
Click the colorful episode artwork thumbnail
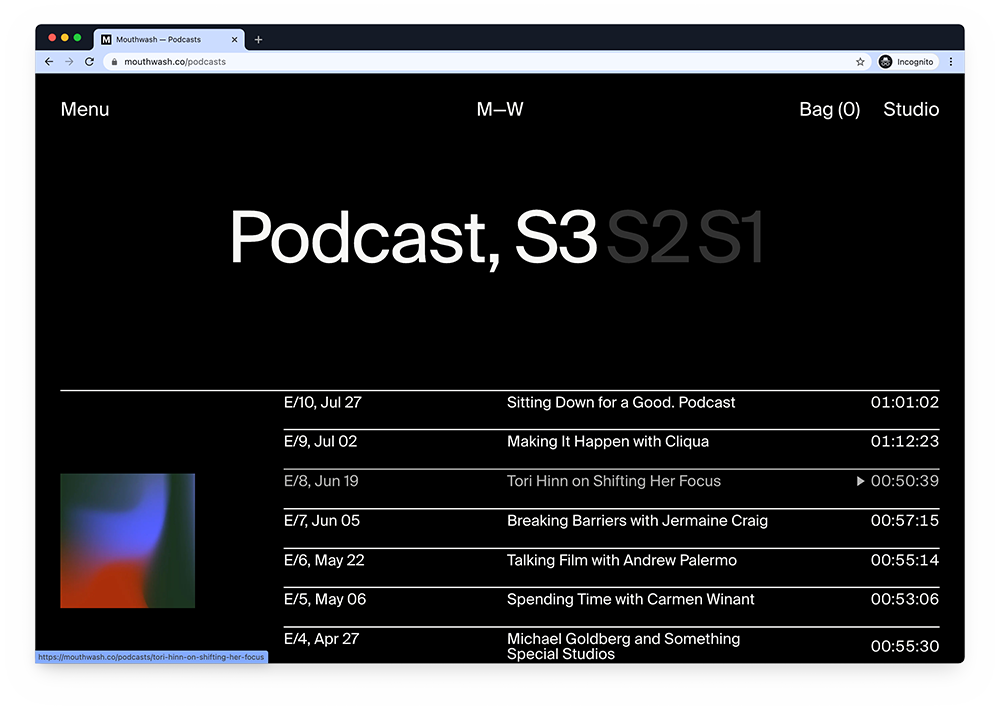click(x=127, y=541)
